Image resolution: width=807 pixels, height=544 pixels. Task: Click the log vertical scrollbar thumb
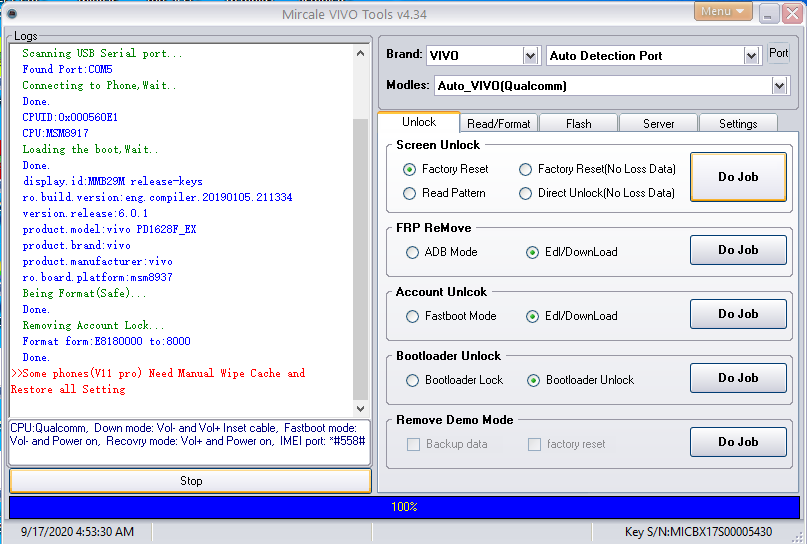coord(360,259)
